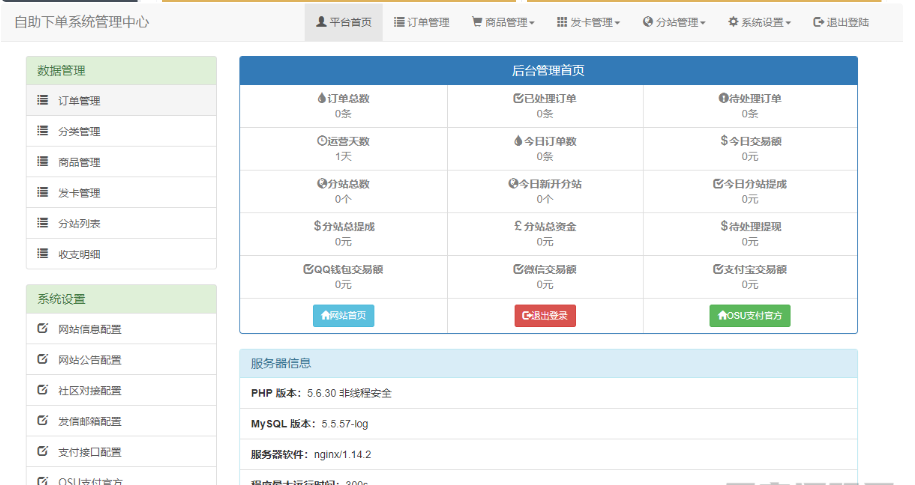This screenshot has height=485, width=915.
Task: Select 分类管理 in the sidebar
Action: pyautogui.click(x=121, y=131)
